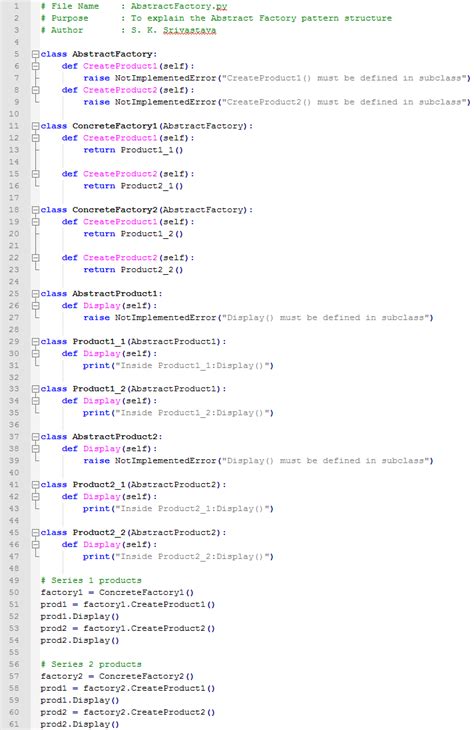Viewport: 474px width, 730px height.
Task: Click line number 61 in the gutter
Action: coord(14,724)
